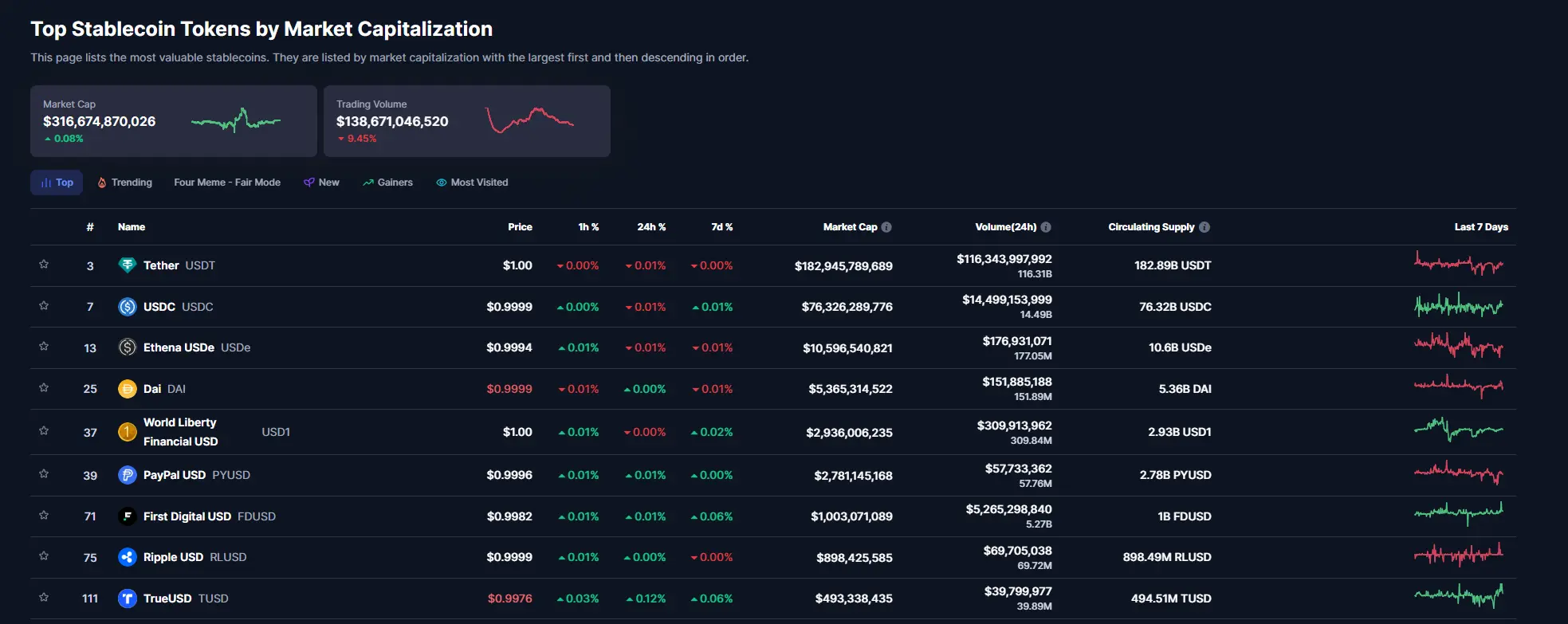Screen dimensions: 1568x624
Task: Star Tether to add to watchlist
Action: 44,265
